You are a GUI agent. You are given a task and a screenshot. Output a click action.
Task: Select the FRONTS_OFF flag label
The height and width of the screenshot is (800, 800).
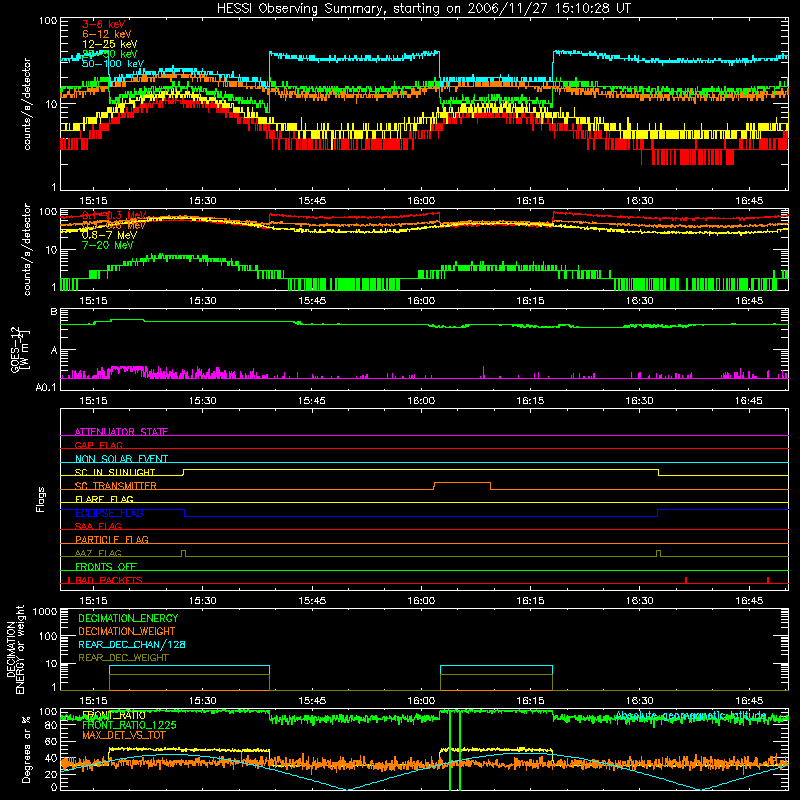click(x=106, y=566)
